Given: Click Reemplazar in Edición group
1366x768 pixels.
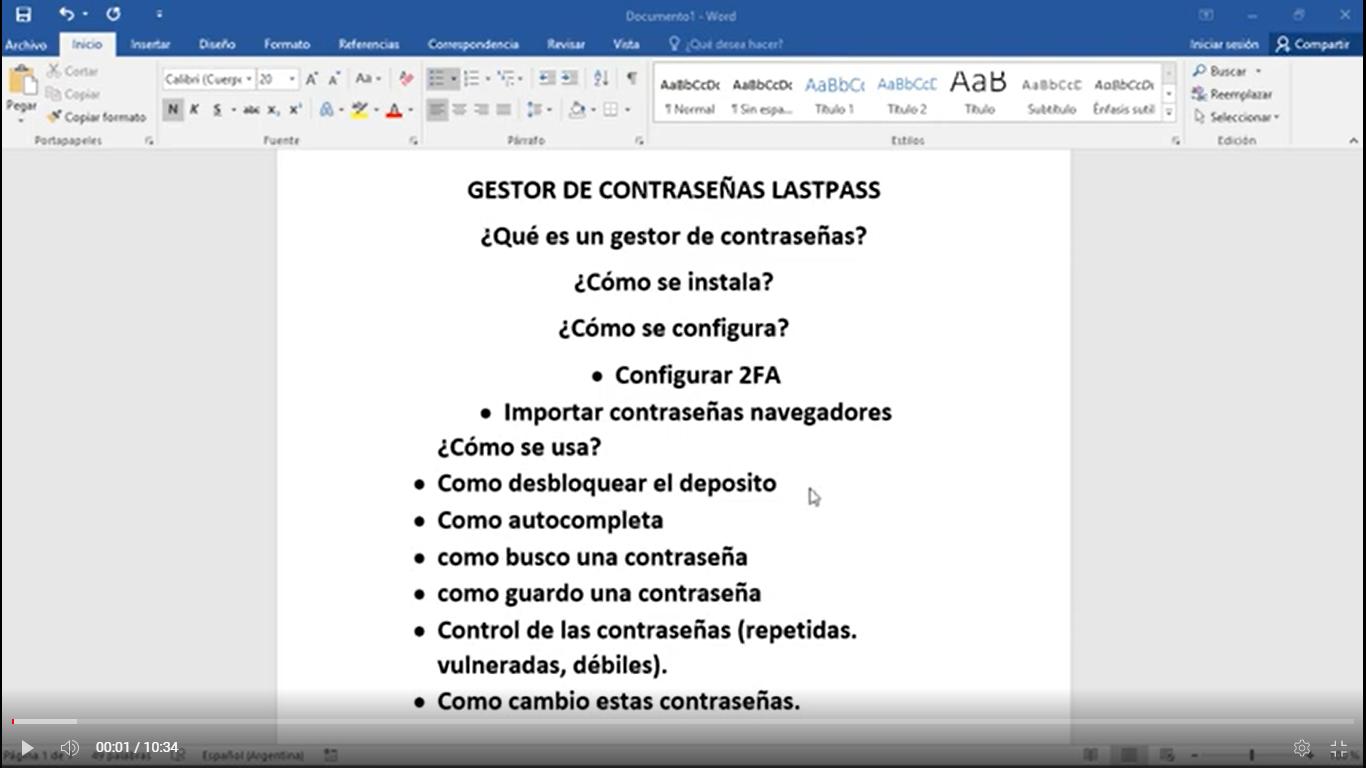Looking at the screenshot, I should [x=1232, y=94].
